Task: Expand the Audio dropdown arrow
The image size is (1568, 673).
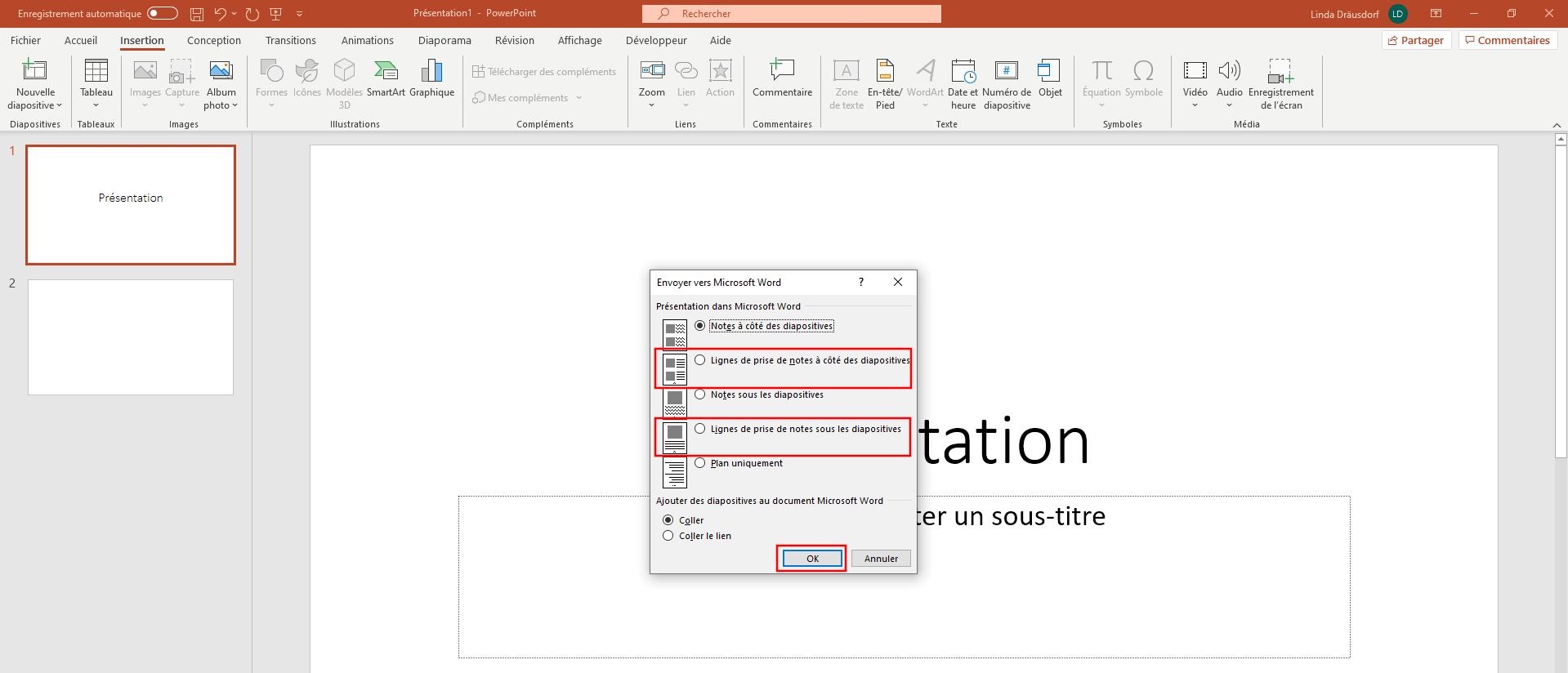Action: point(1229,105)
